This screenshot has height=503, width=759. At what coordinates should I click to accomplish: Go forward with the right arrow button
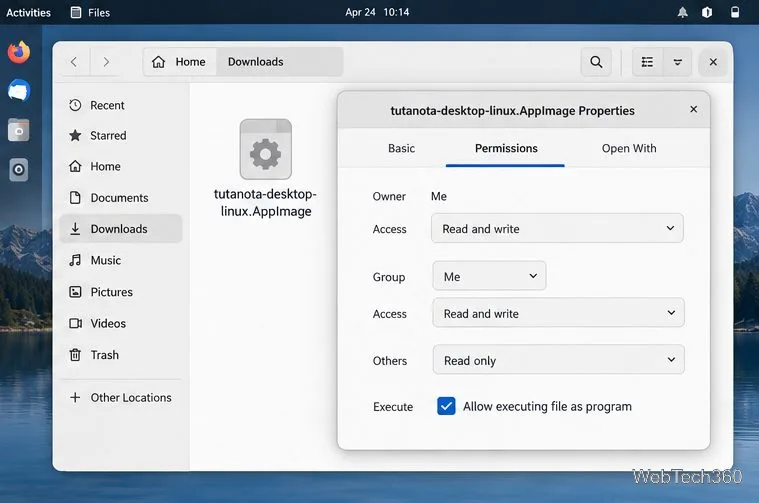coord(106,62)
